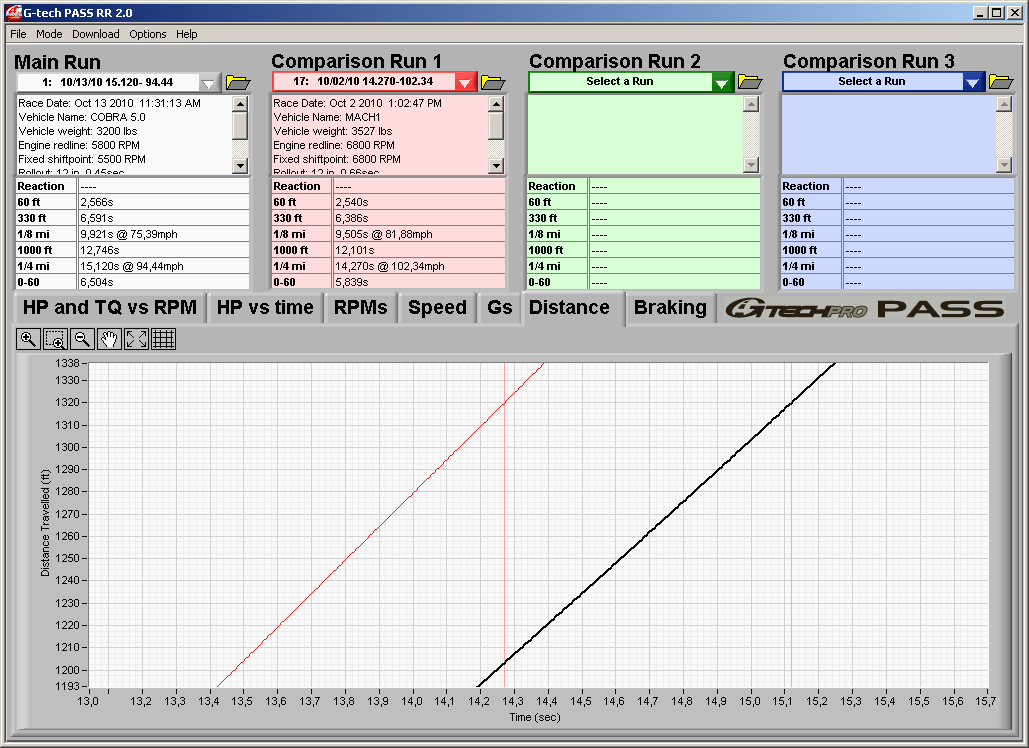Click Main Run 330 ft value '6,591s'
Viewport: 1029px width, 748px height.
tap(97, 218)
